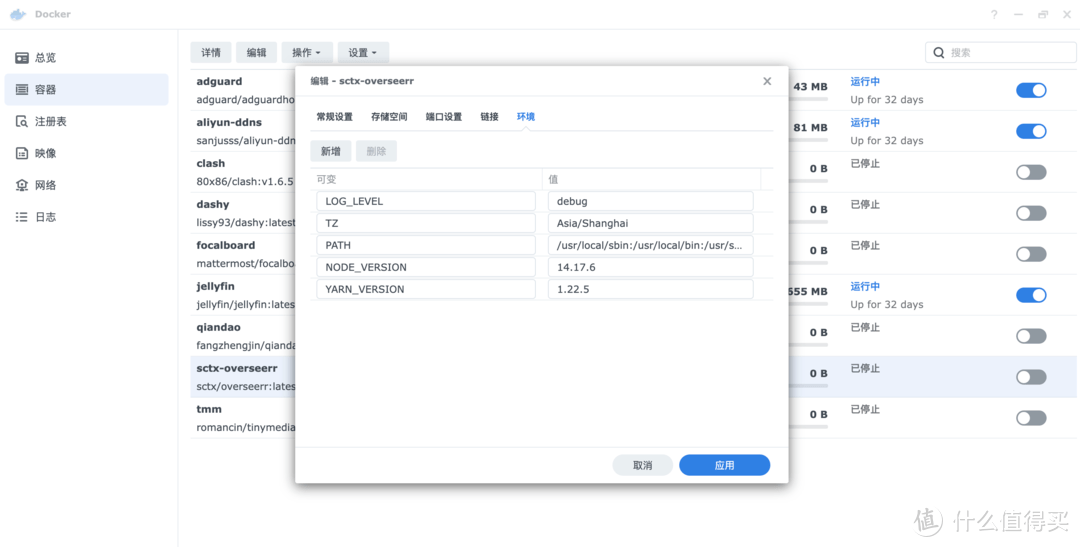Screen dimensions: 1080x547
Task: Start the clash container via its switch
Action: pyautogui.click(x=1031, y=172)
